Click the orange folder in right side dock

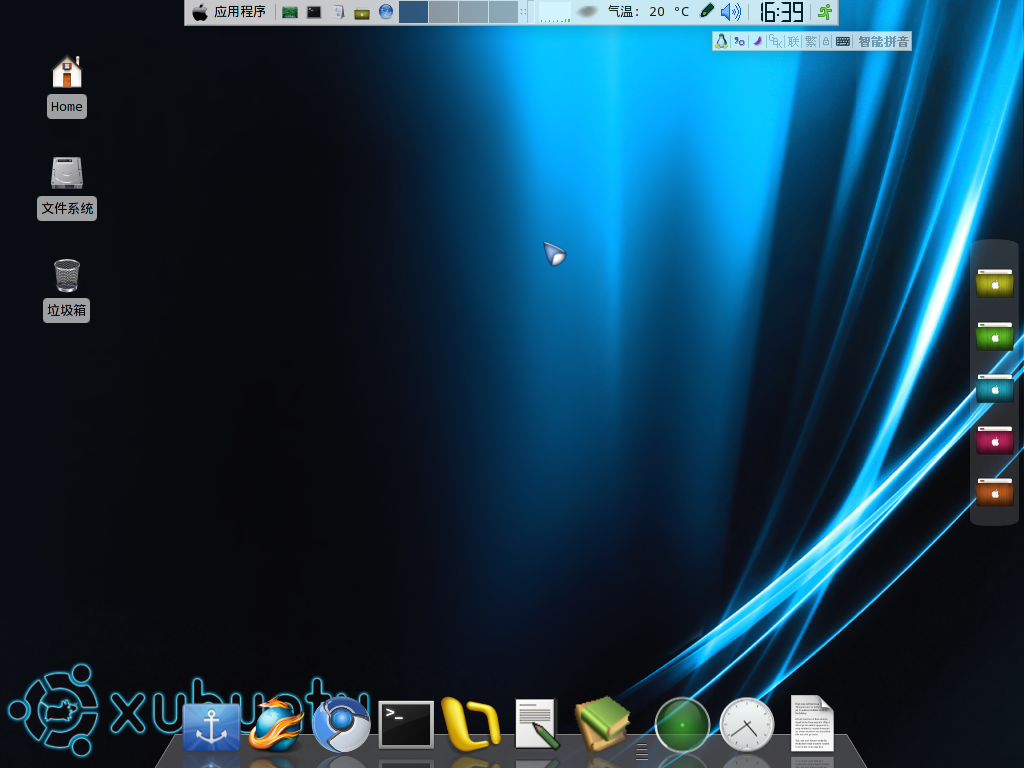[x=995, y=492]
